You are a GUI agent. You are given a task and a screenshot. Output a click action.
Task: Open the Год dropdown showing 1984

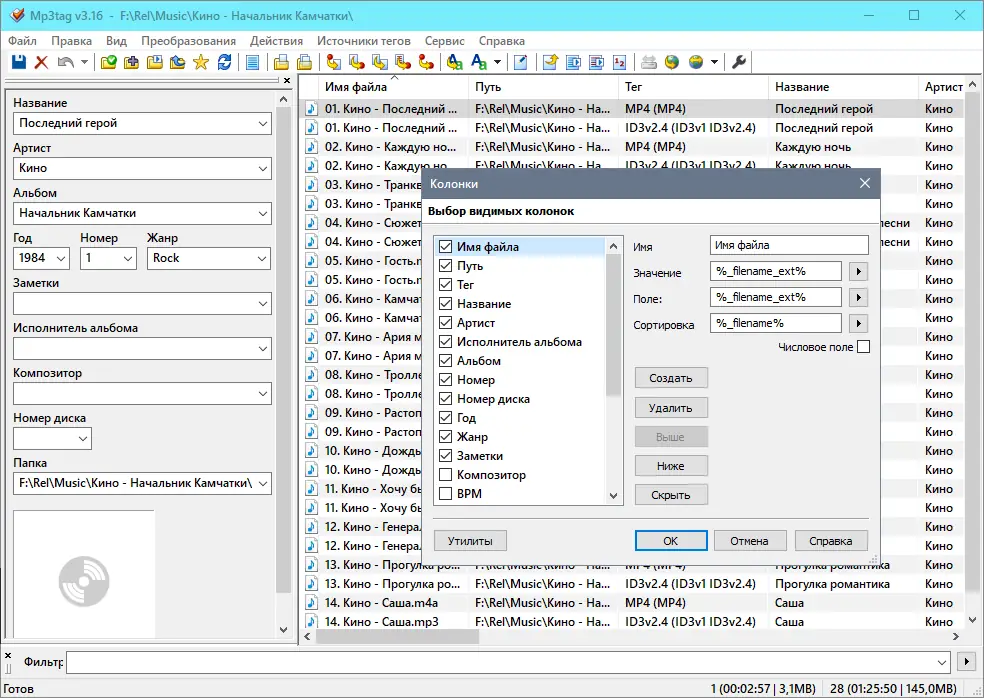point(61,258)
